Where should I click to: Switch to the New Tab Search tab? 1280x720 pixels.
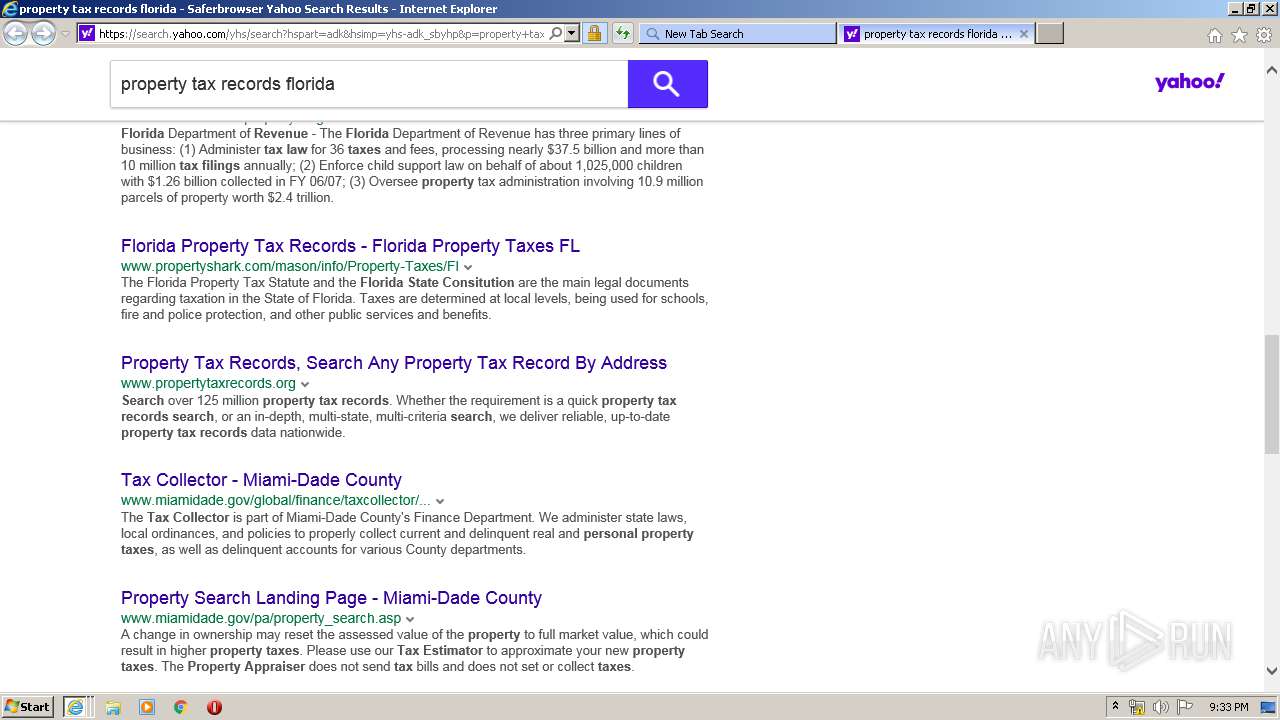click(x=737, y=33)
